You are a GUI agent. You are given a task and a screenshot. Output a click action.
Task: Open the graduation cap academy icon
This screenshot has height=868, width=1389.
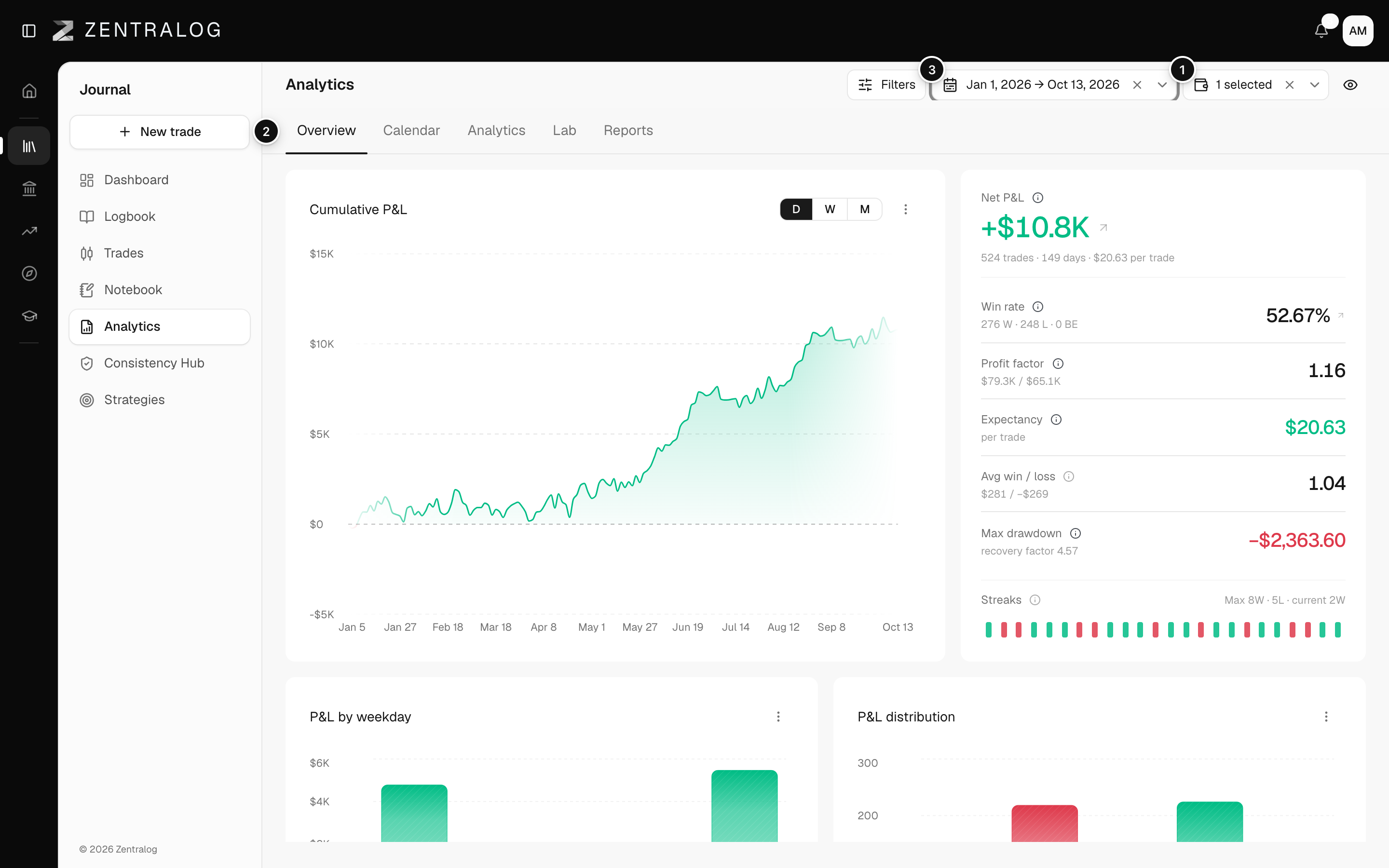[x=29, y=316]
